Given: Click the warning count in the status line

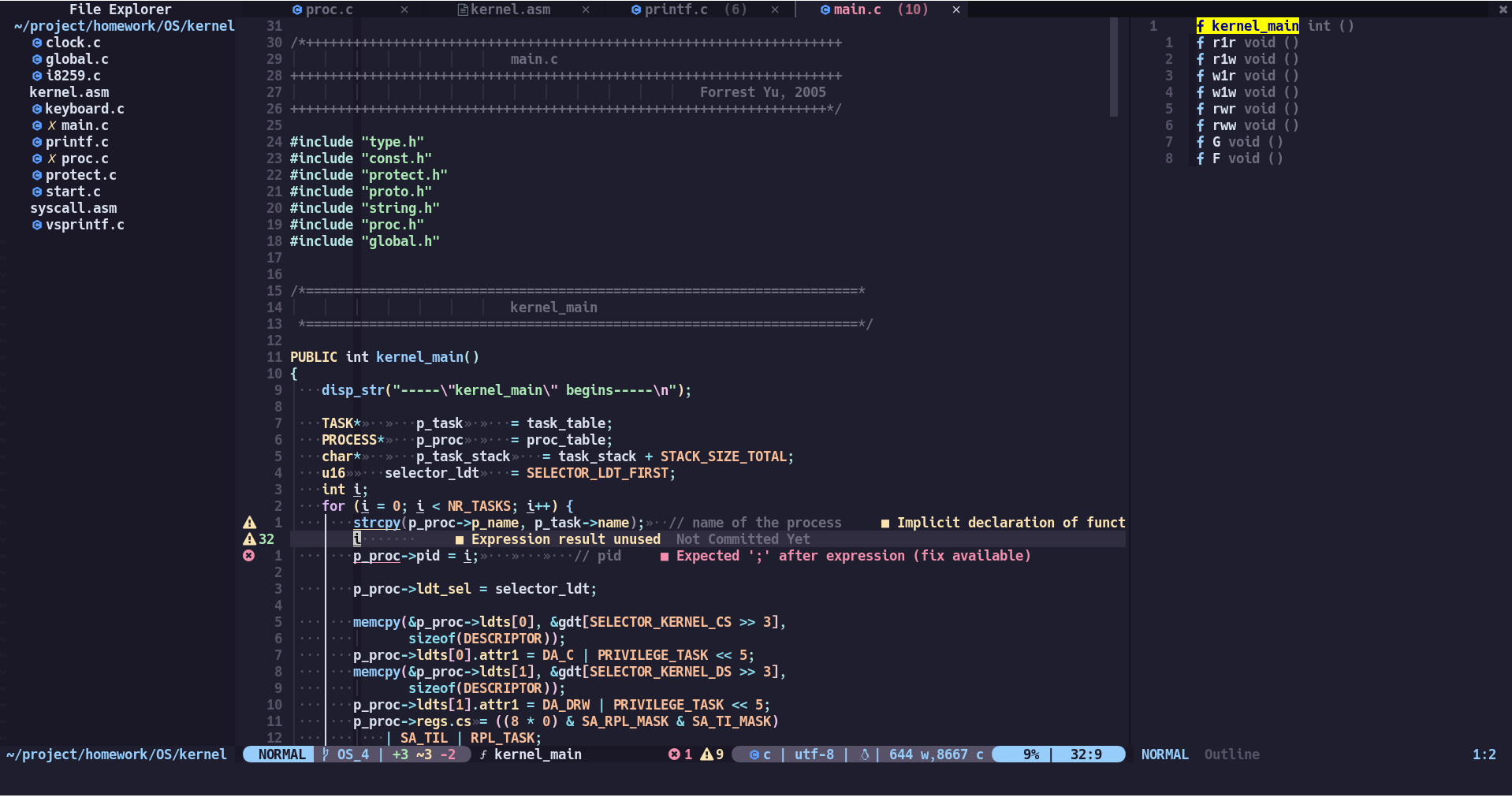Looking at the screenshot, I should click(x=712, y=754).
